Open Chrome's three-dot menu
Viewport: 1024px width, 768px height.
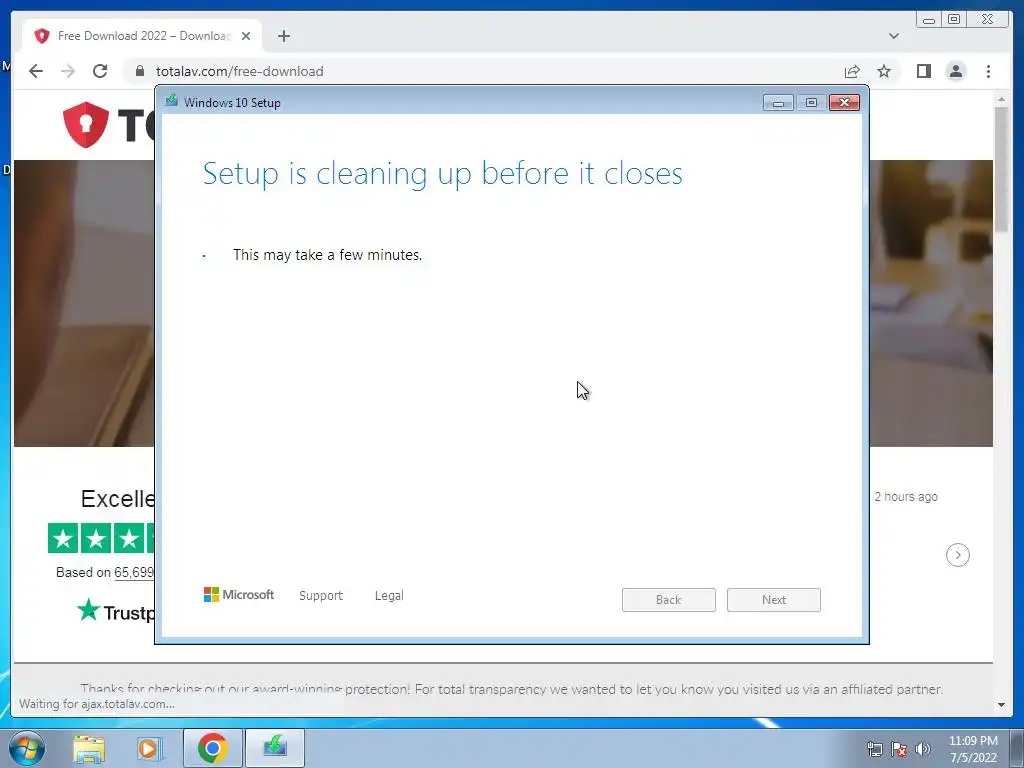tap(988, 71)
